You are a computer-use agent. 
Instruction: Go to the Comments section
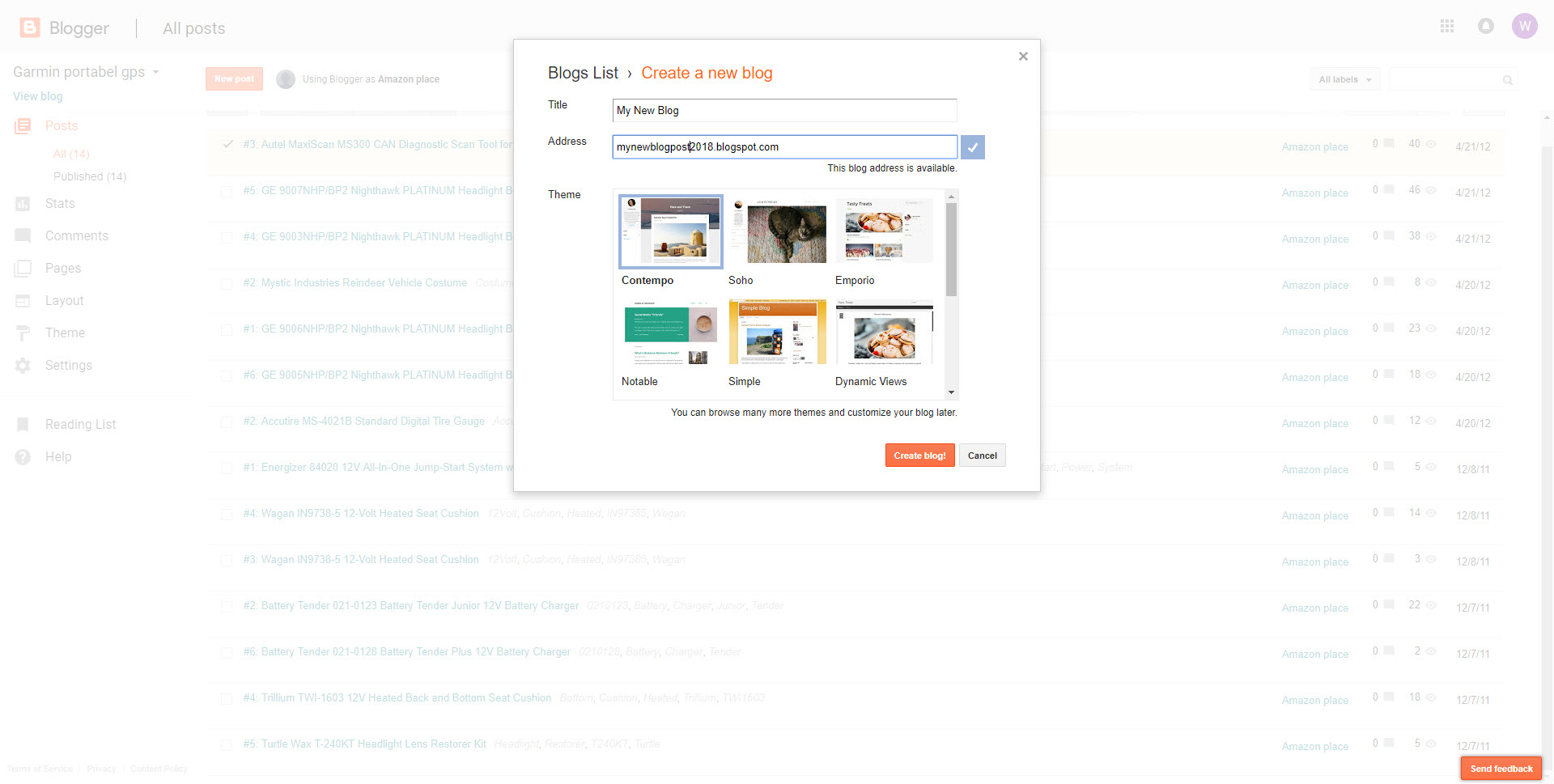(76, 236)
